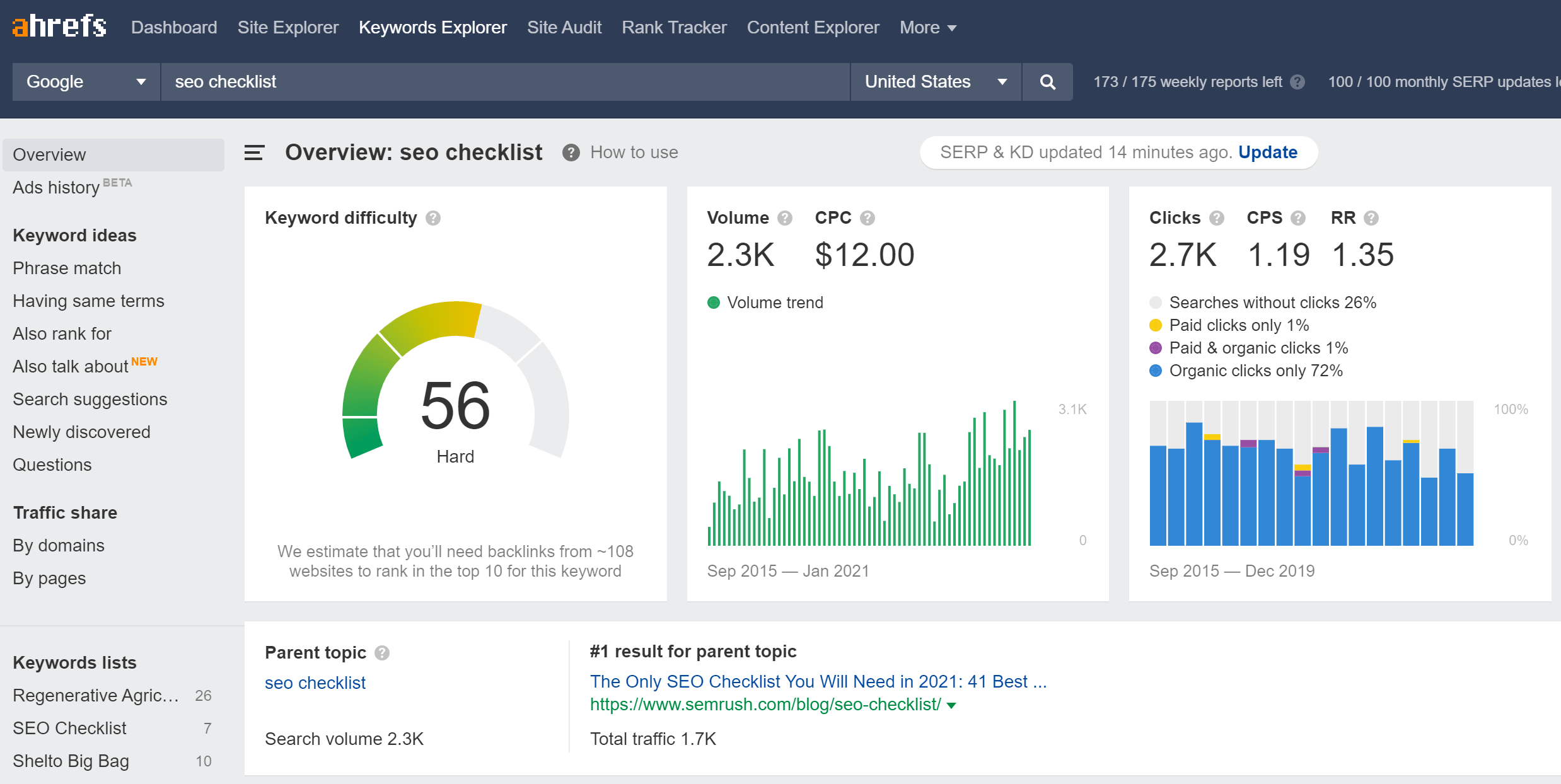The height and width of the screenshot is (784, 1561).
Task: Click the search magnifier button
Action: coord(1047,82)
